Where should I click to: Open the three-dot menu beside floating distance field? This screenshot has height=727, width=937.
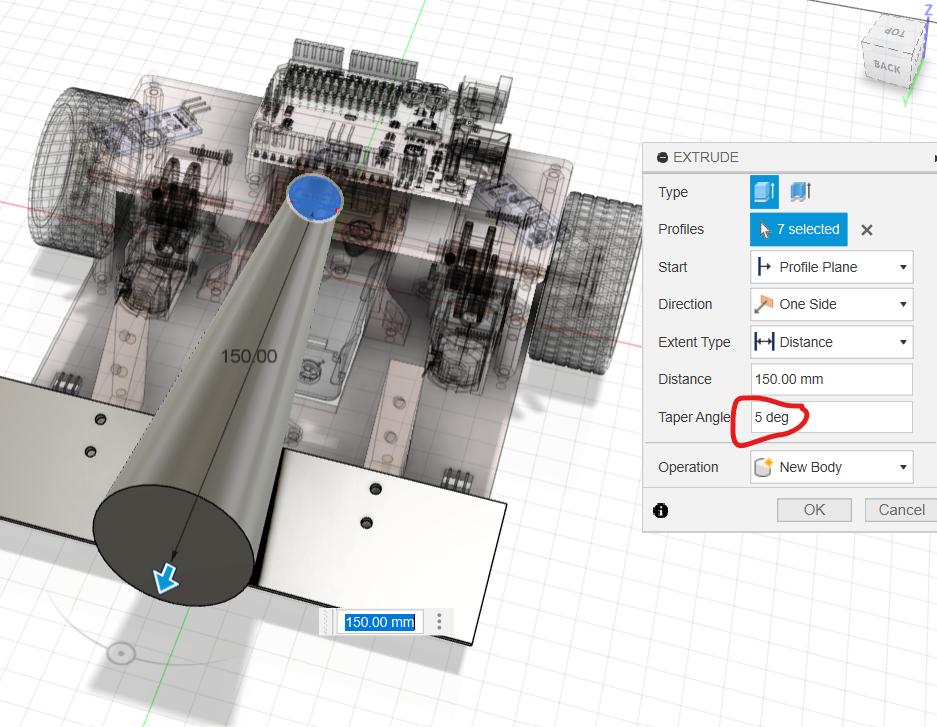click(x=439, y=622)
